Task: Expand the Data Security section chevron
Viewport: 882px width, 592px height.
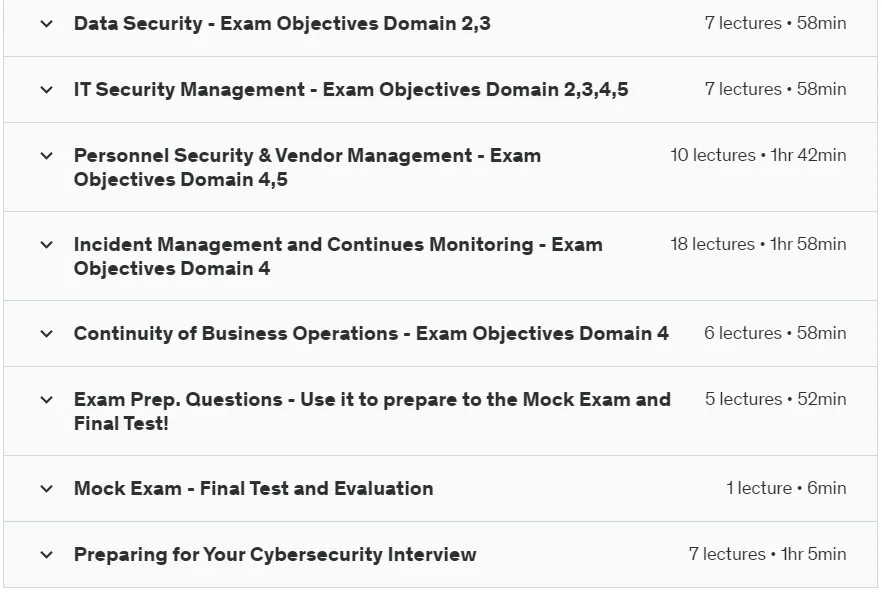Action: coord(47,24)
